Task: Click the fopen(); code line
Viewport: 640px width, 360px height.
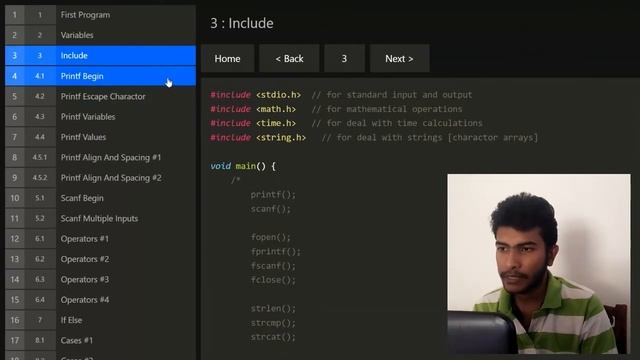Action: point(271,237)
